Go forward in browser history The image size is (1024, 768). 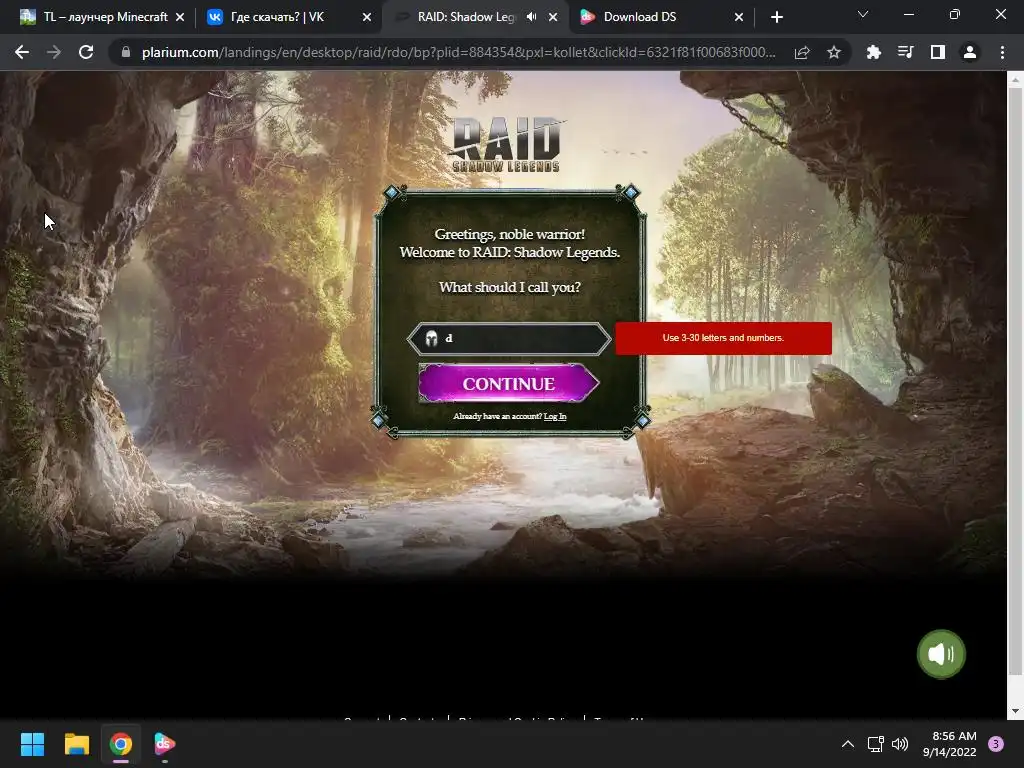[x=54, y=52]
